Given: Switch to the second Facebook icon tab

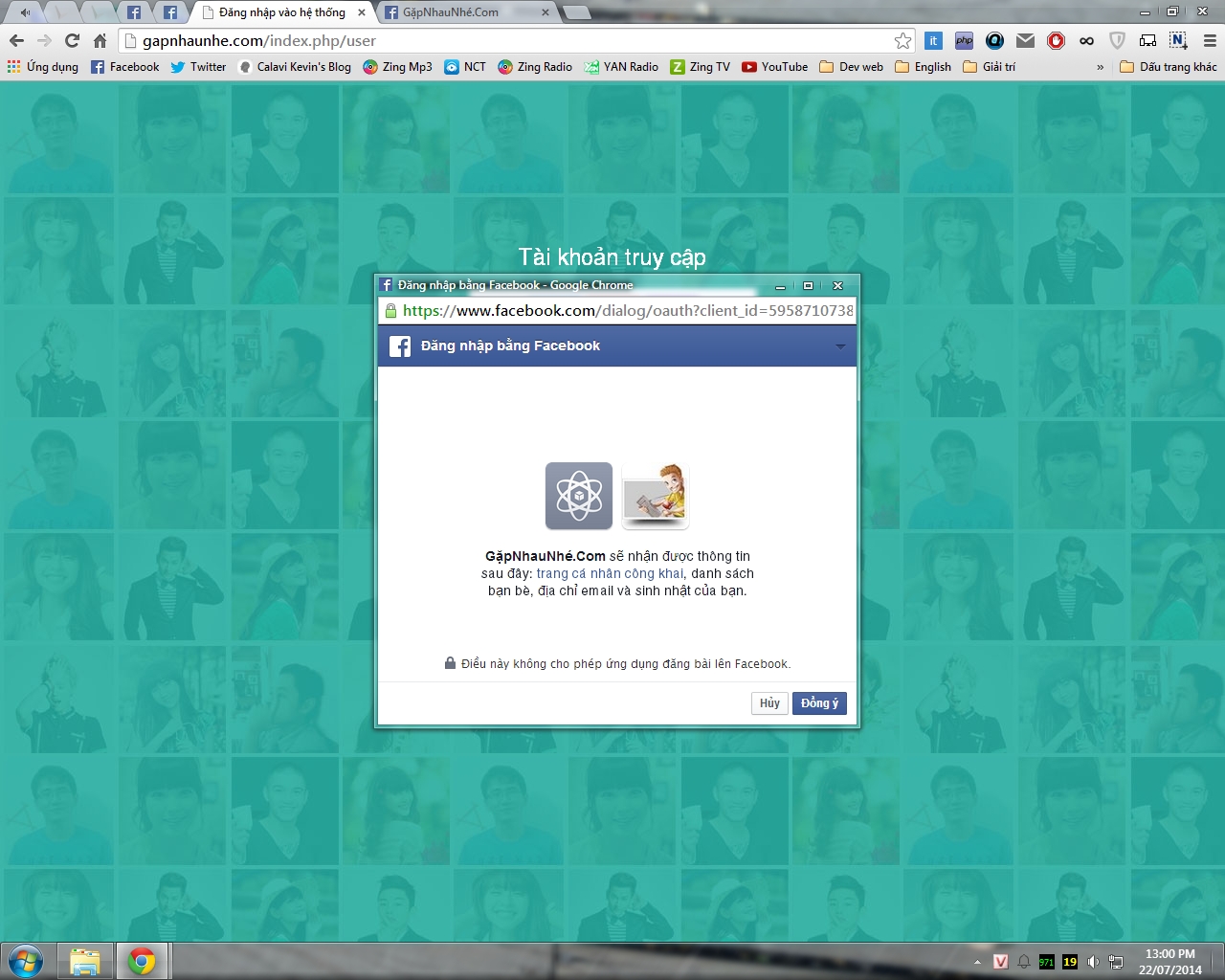Looking at the screenshot, I should [170, 12].
